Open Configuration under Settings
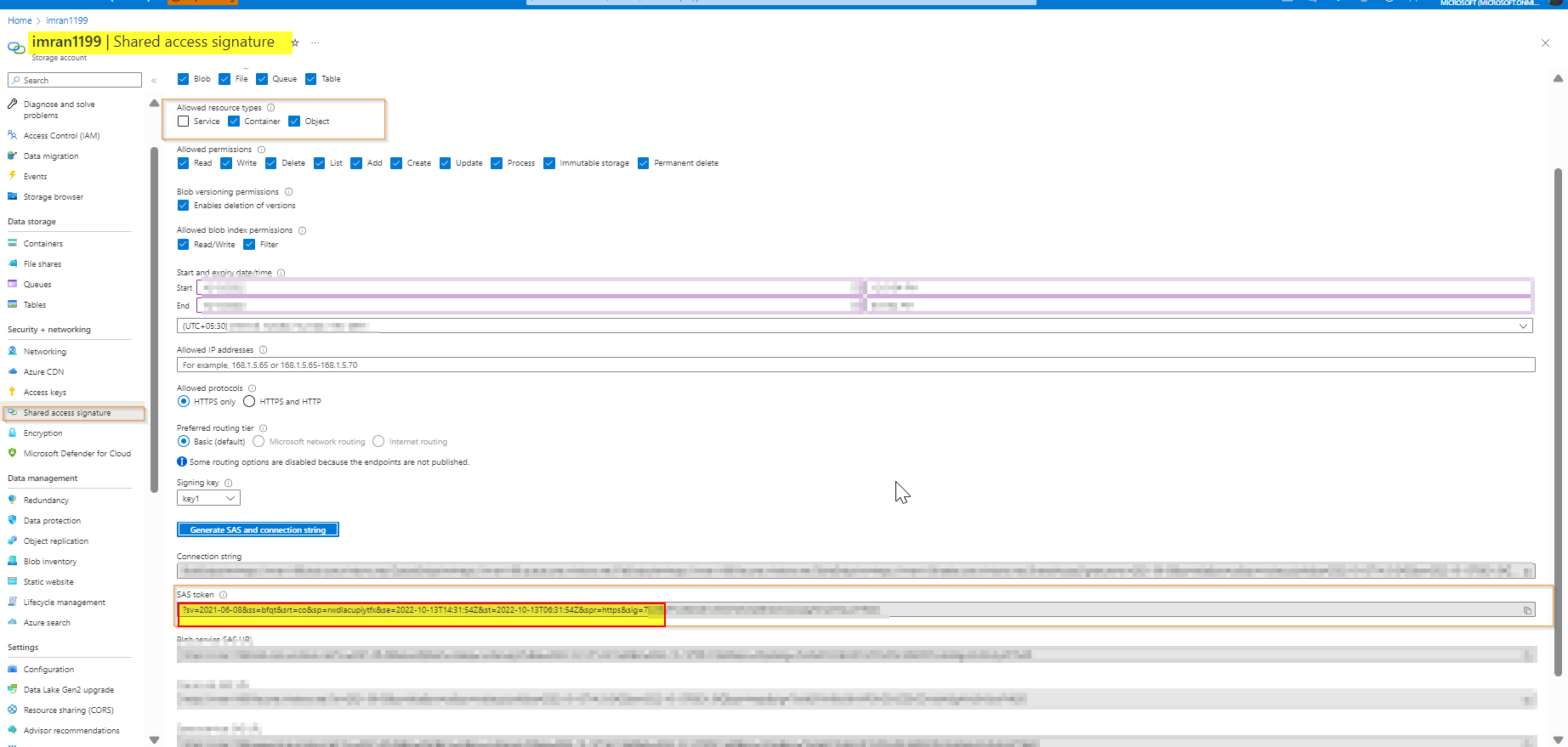1568x747 pixels. tap(48, 670)
